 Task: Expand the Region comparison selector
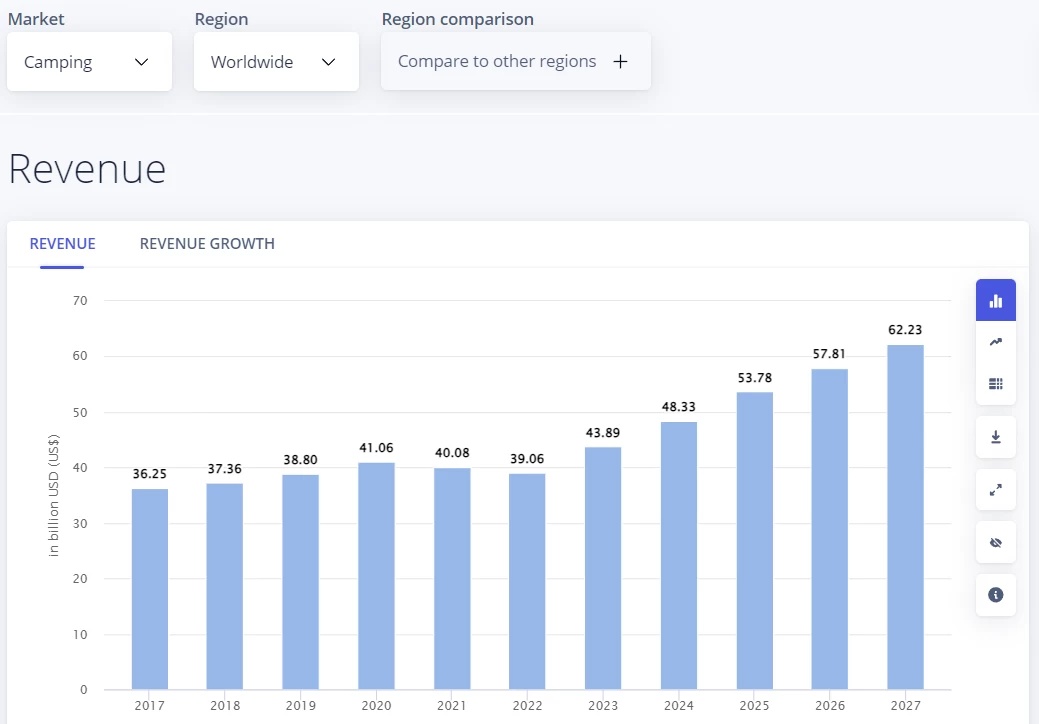[x=515, y=61]
